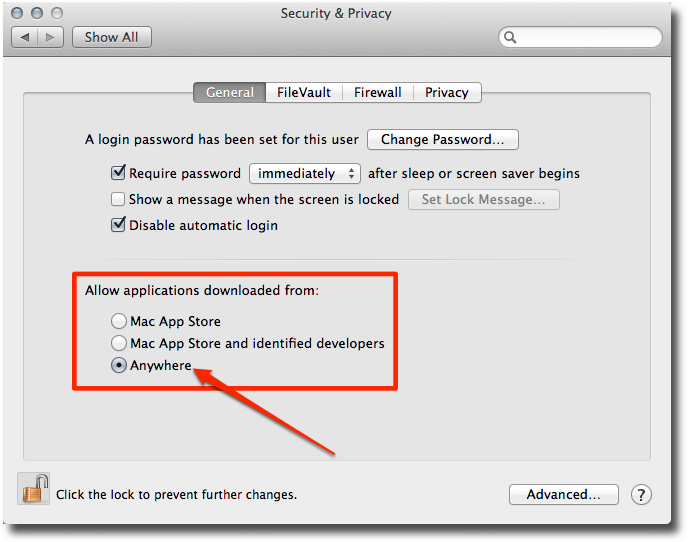Open the Advanced settings button
The width and height of the screenshot is (688, 542).
[564, 494]
